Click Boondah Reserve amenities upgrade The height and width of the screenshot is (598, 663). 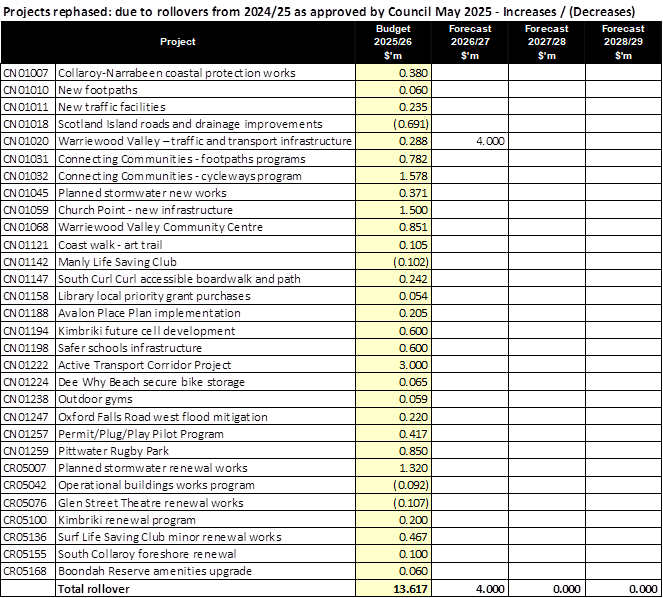coord(155,571)
